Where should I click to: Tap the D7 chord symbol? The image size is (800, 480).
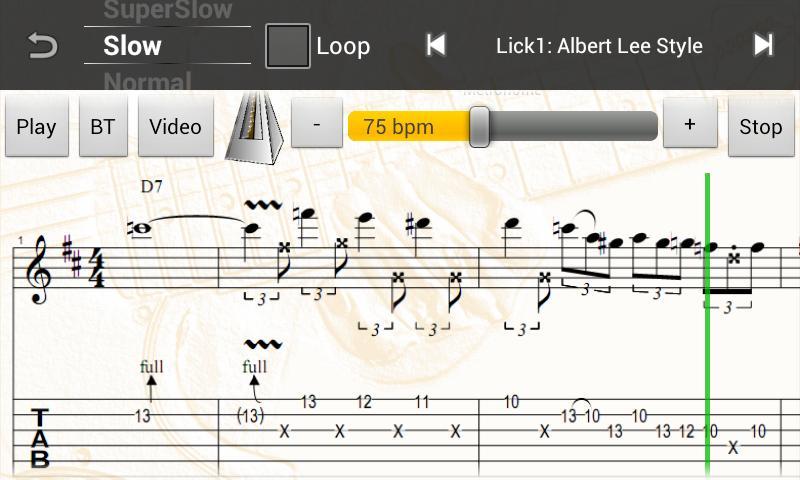pyautogui.click(x=152, y=186)
